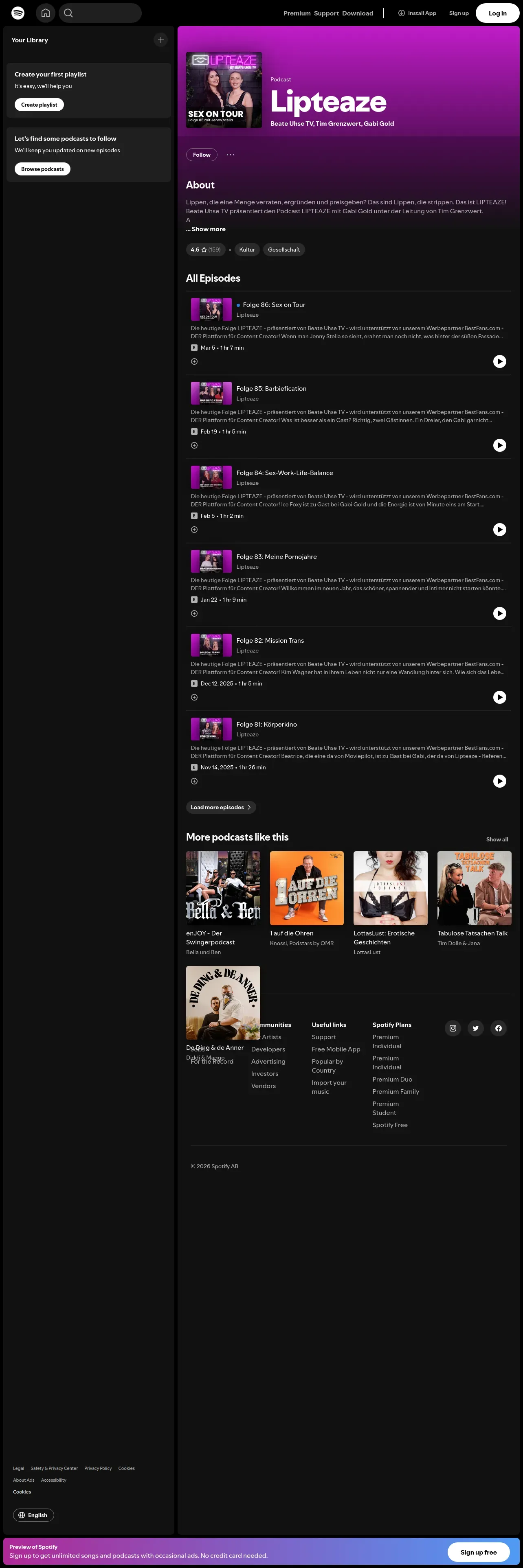
Task: Click Folge 82 Mission Trans thumbnail
Action: pyautogui.click(x=211, y=645)
